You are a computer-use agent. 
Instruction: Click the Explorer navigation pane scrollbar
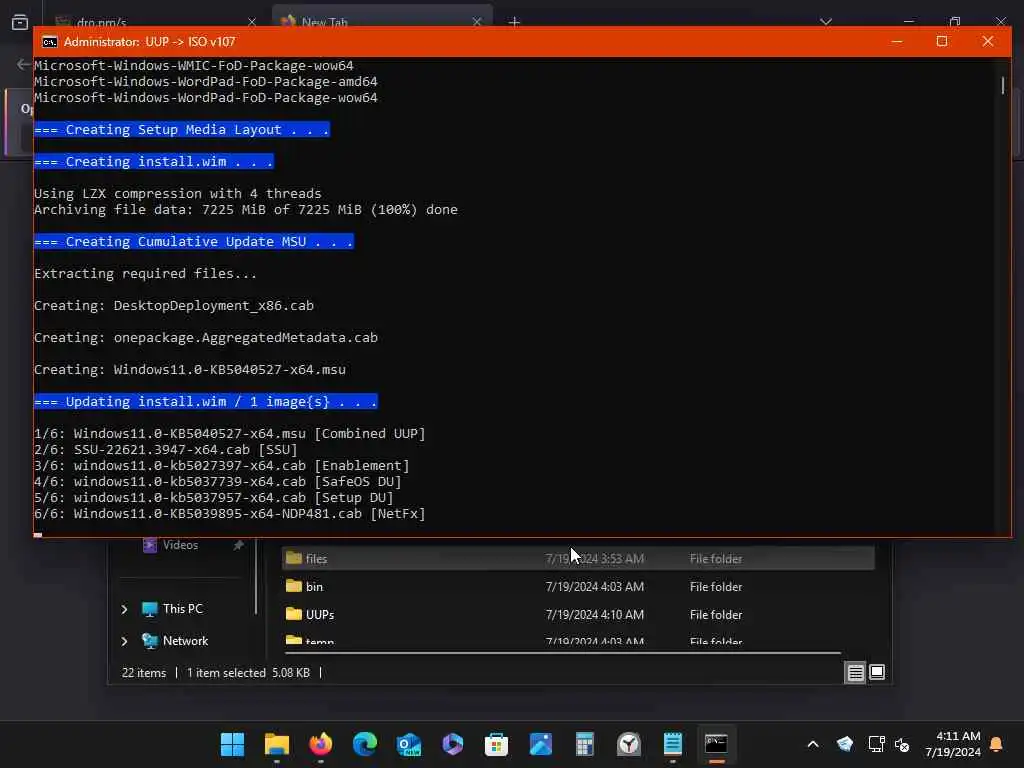click(256, 577)
